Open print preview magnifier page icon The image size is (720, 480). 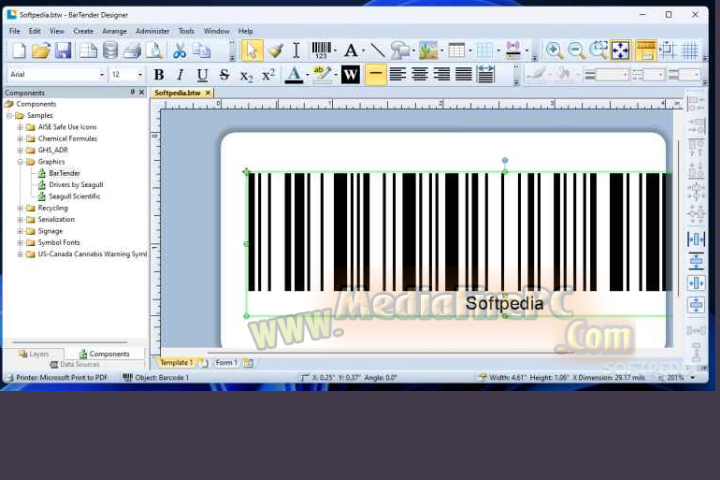coord(154,51)
